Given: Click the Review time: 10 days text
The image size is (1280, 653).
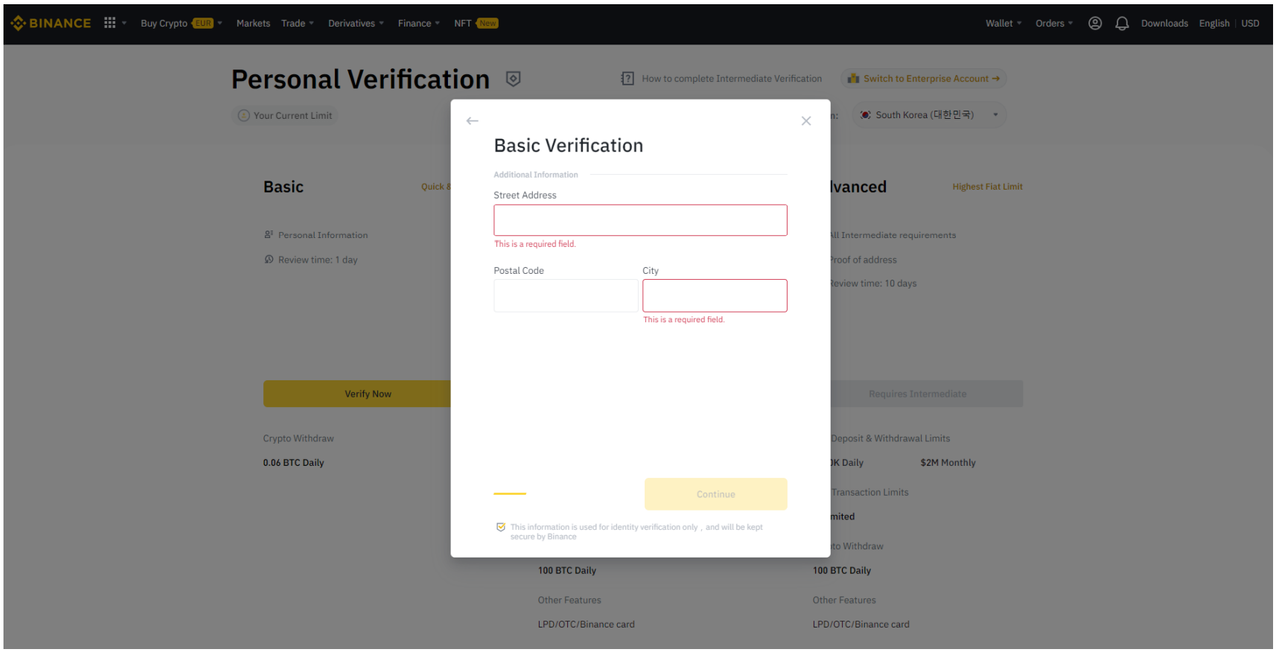Looking at the screenshot, I should [873, 283].
